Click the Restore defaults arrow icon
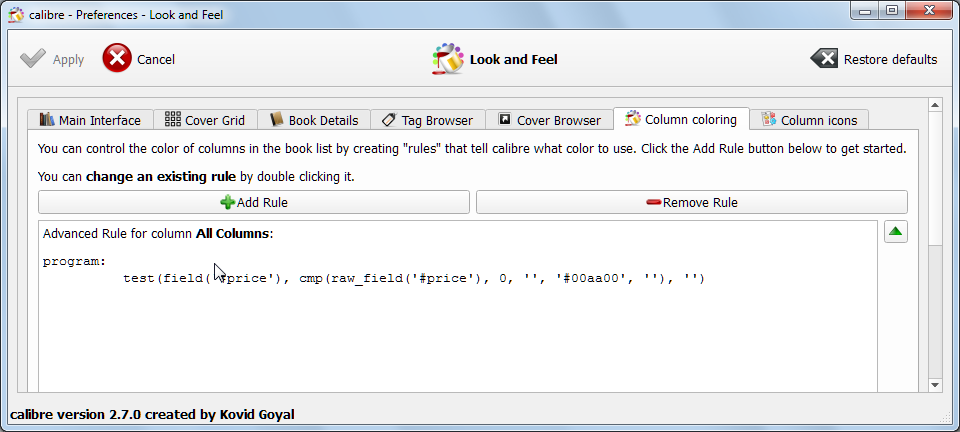This screenshot has height=432, width=960. point(824,59)
